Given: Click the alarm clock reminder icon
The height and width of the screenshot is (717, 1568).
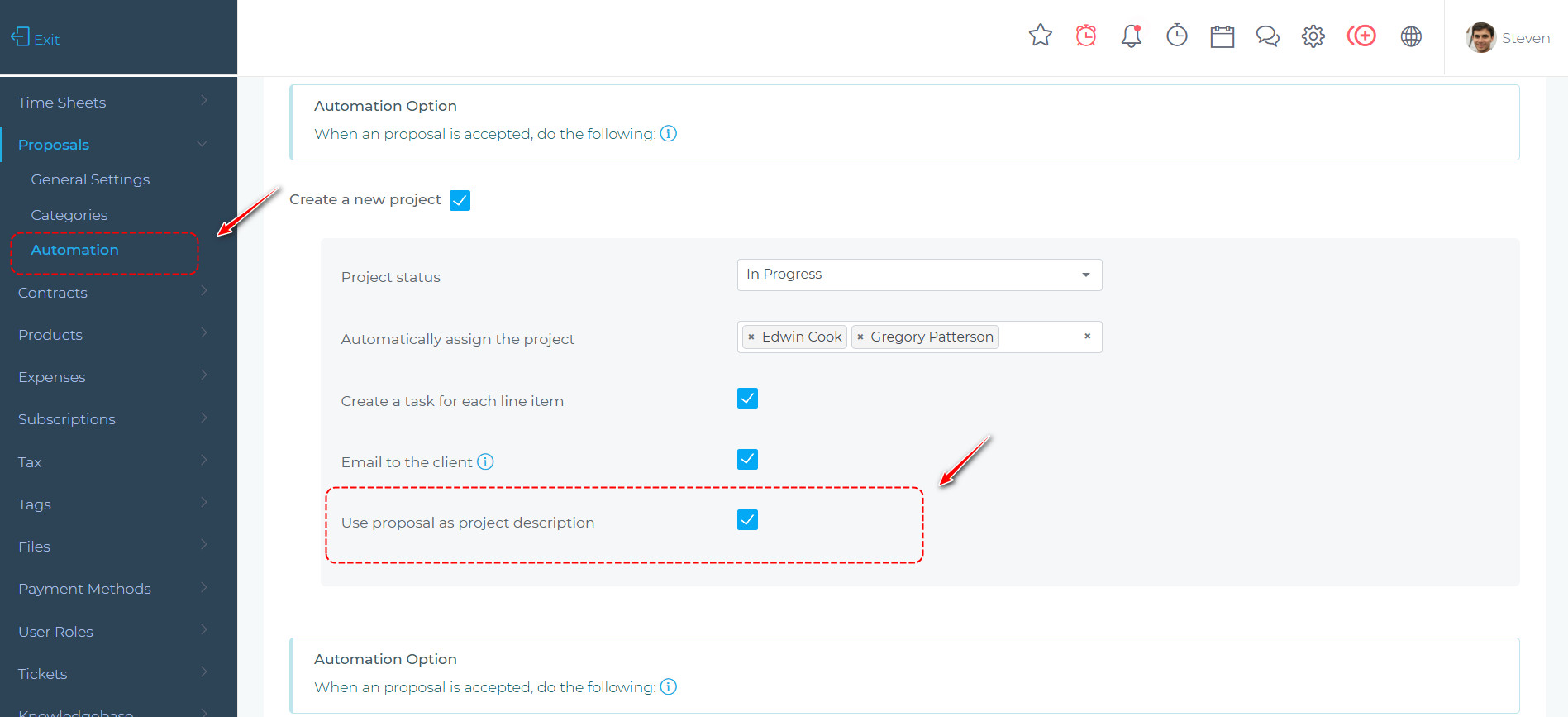Looking at the screenshot, I should pos(1085,36).
